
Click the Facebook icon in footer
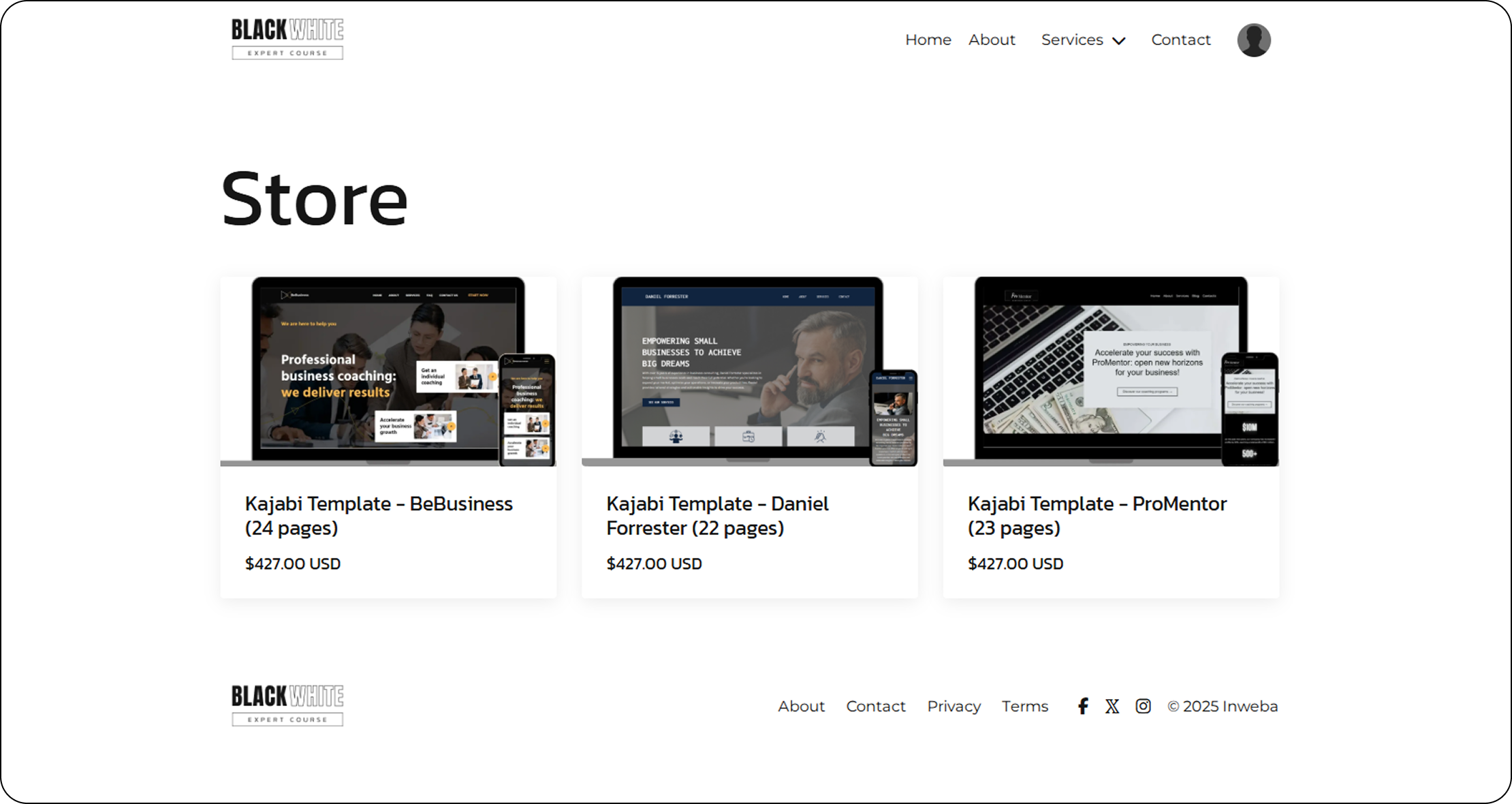(1083, 706)
